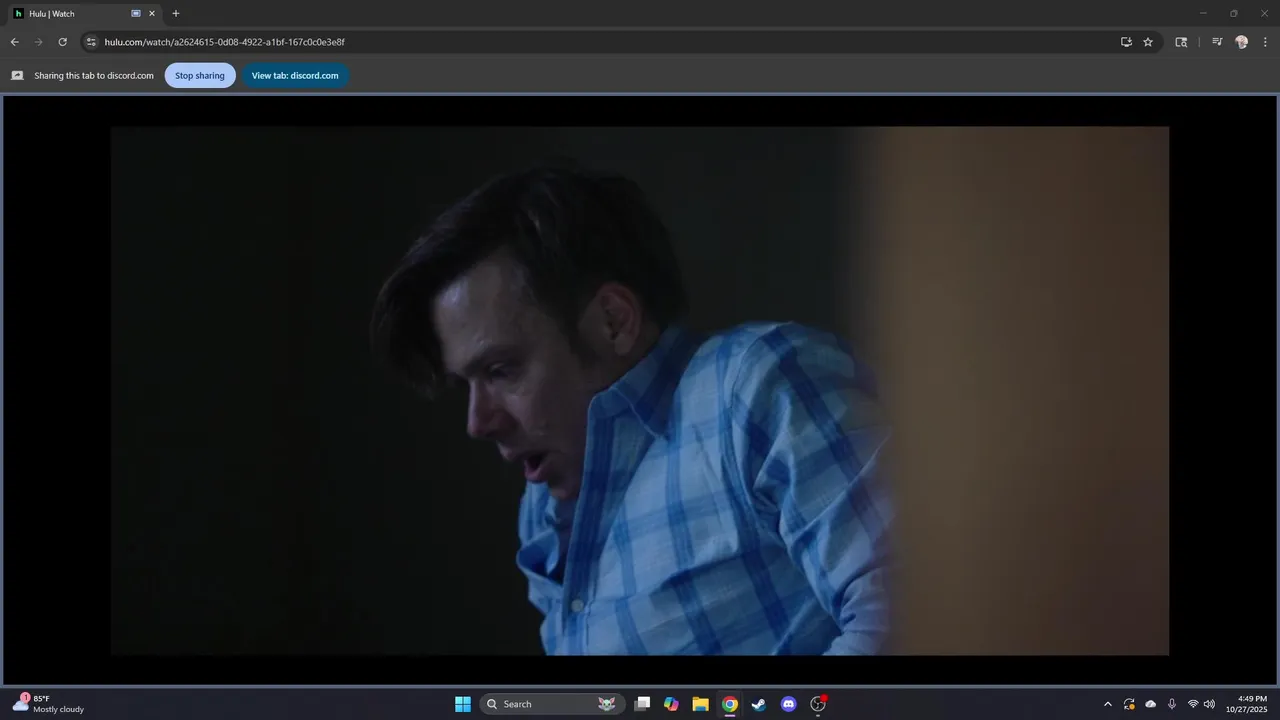Viewport: 1280px width, 720px height.
Task: Open the Chrome three-dot menu
Action: click(1266, 42)
